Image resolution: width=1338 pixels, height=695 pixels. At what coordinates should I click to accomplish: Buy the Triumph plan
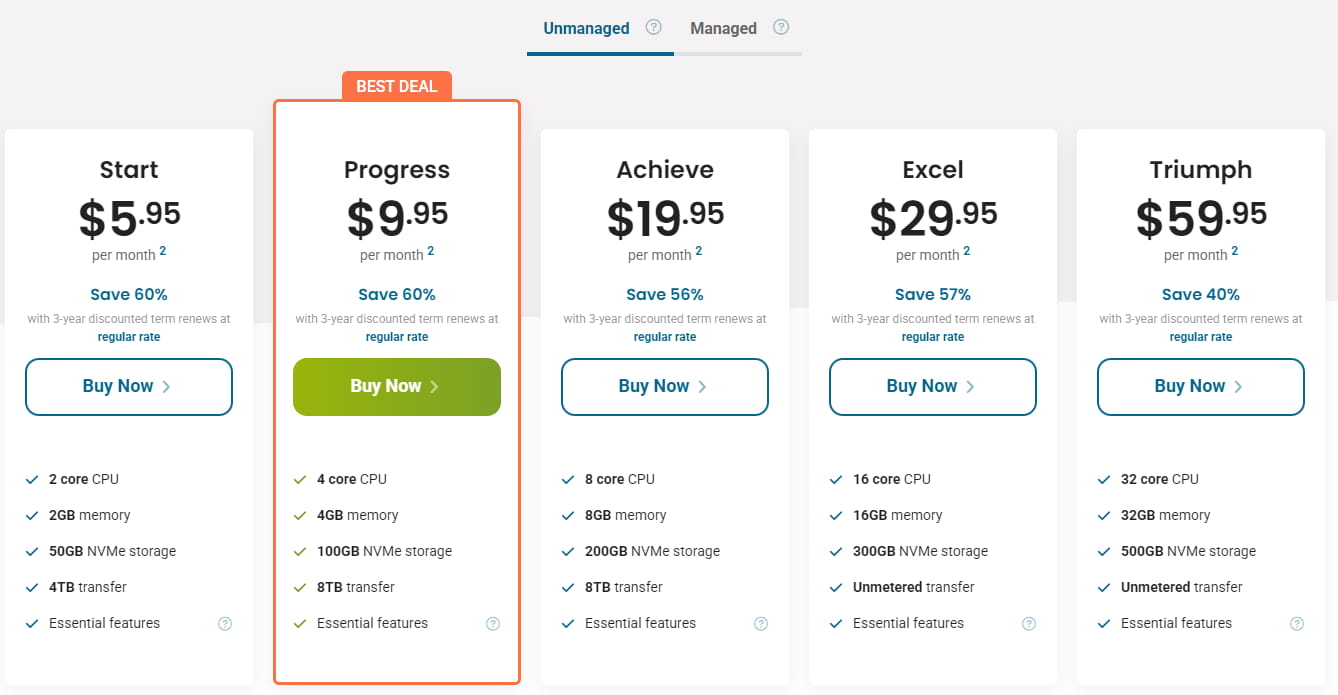point(1201,387)
